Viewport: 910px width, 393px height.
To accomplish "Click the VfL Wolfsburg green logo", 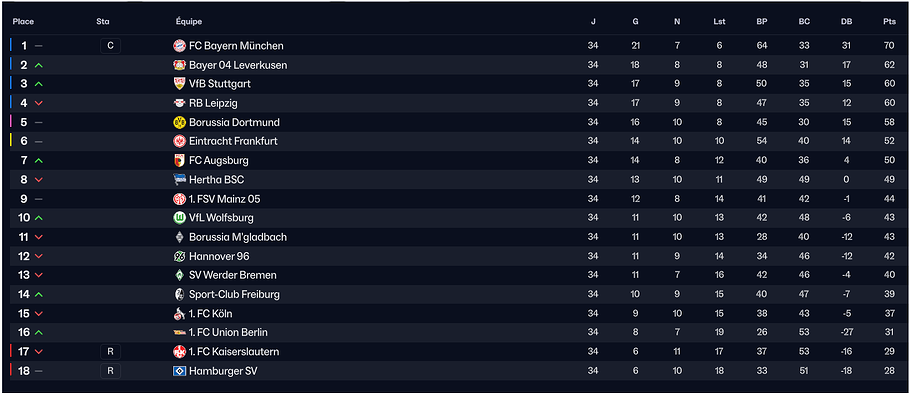I will (x=179, y=218).
